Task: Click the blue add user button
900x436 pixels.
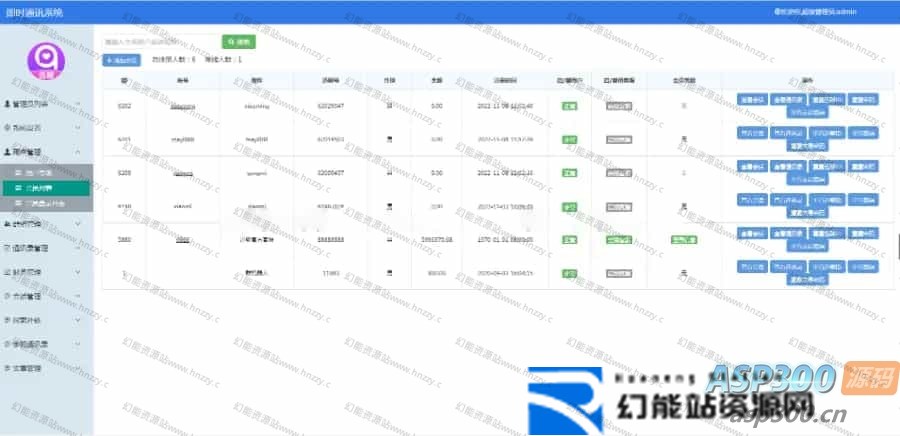Action: [121, 60]
